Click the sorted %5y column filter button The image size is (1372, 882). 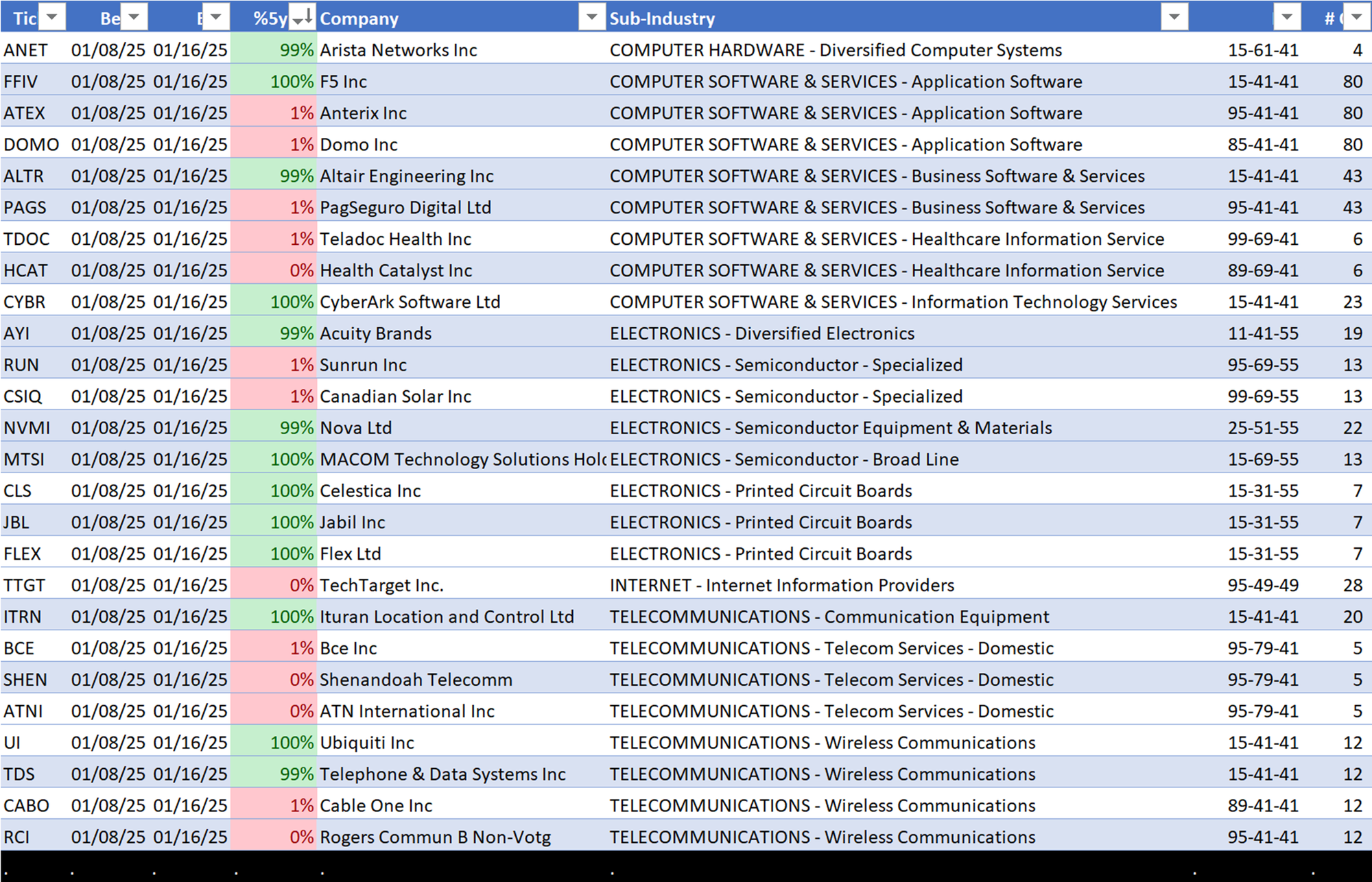coord(302,18)
